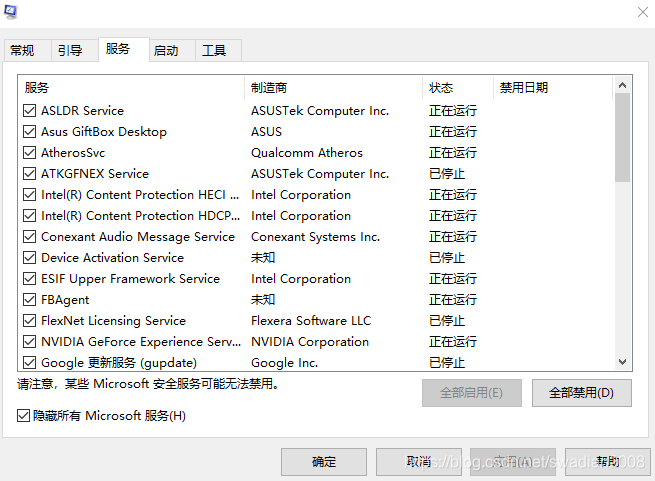The width and height of the screenshot is (655, 481).
Task: Click the 应用(A) button
Action: tap(513, 462)
